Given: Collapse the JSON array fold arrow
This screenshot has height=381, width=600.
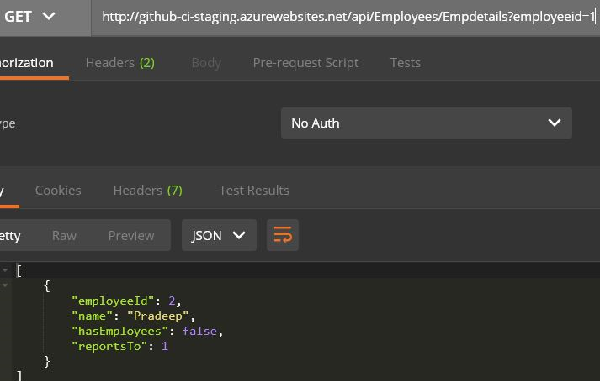Looking at the screenshot, I should click(5, 270).
